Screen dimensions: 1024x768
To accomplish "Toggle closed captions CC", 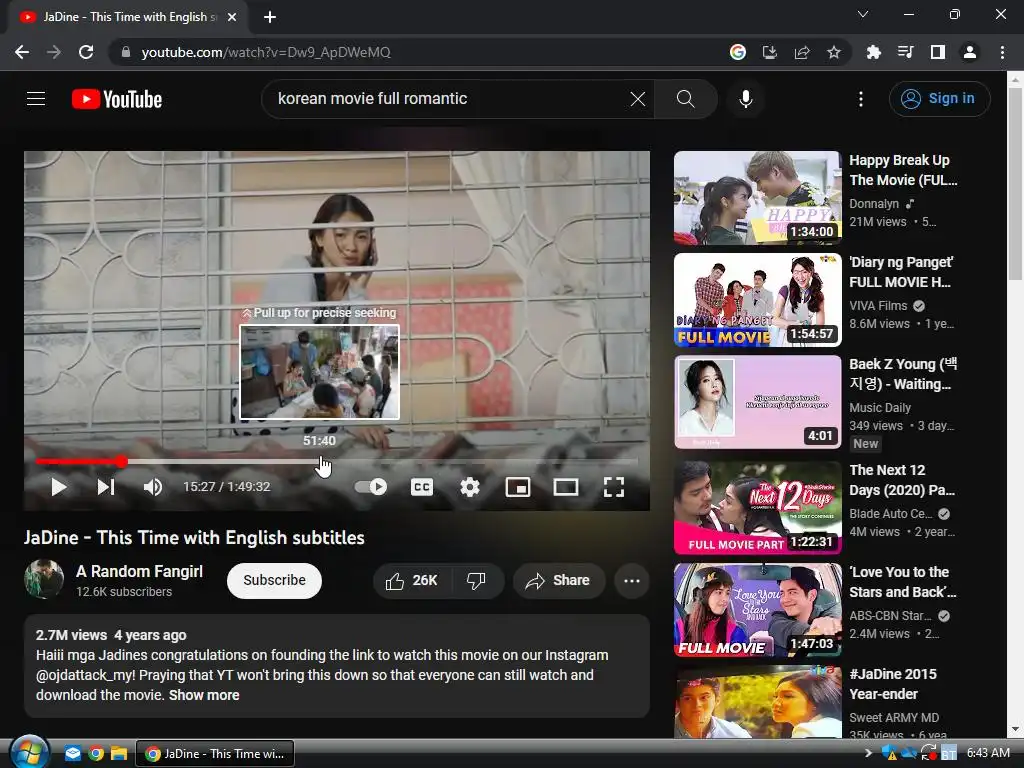I will (422, 487).
